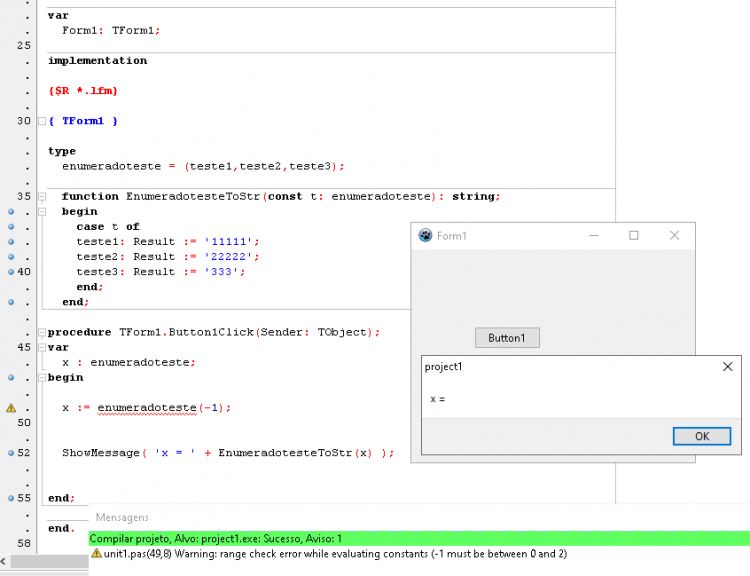Click line number 58 in the gutter
This screenshot has width=750, height=576.
(x=23, y=543)
